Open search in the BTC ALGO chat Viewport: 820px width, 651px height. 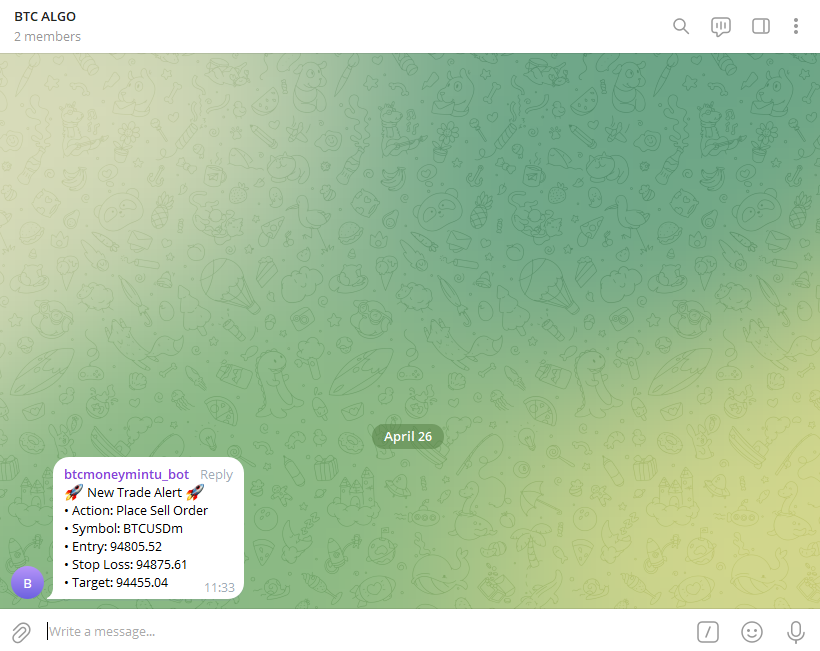click(680, 26)
